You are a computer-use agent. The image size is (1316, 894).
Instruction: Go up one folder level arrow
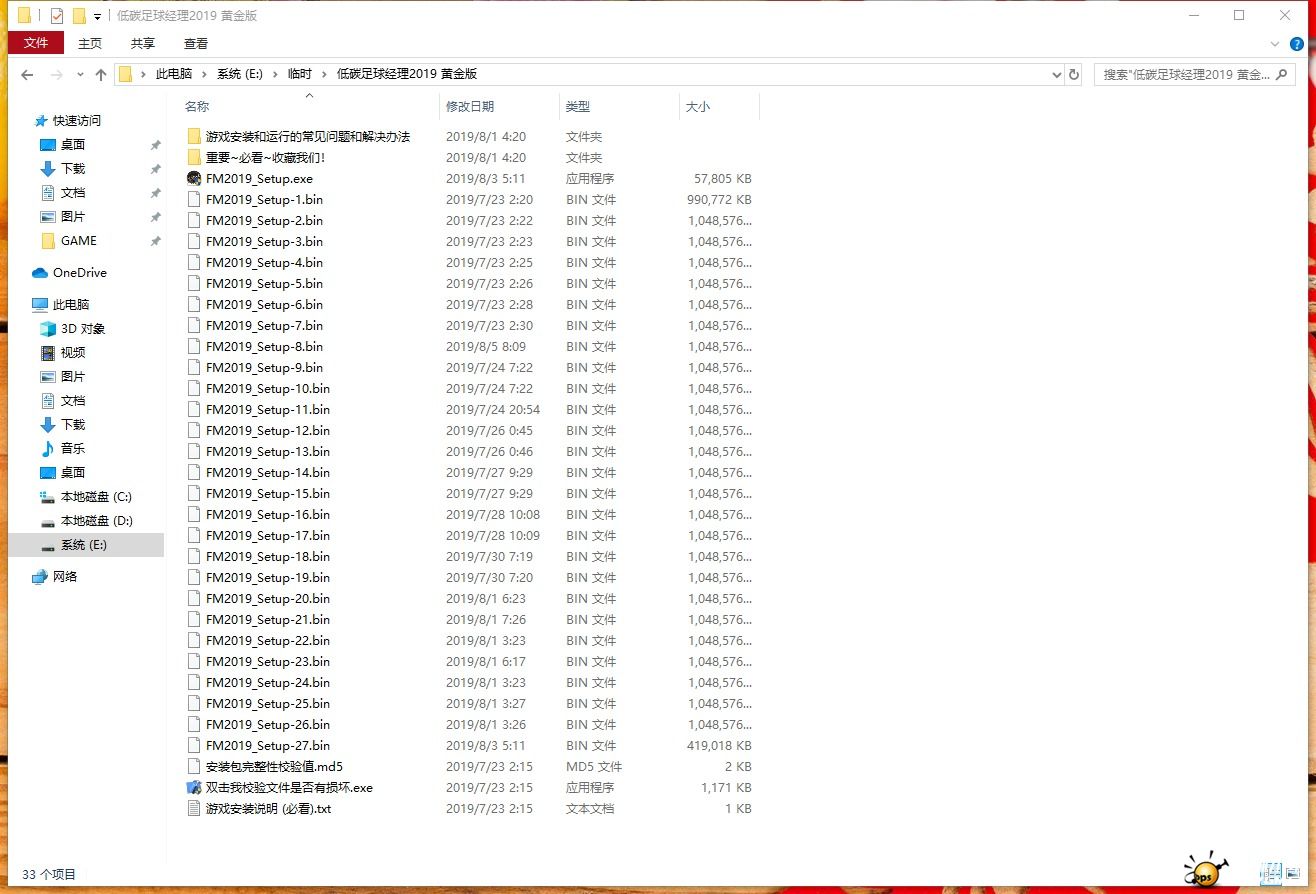pos(101,75)
